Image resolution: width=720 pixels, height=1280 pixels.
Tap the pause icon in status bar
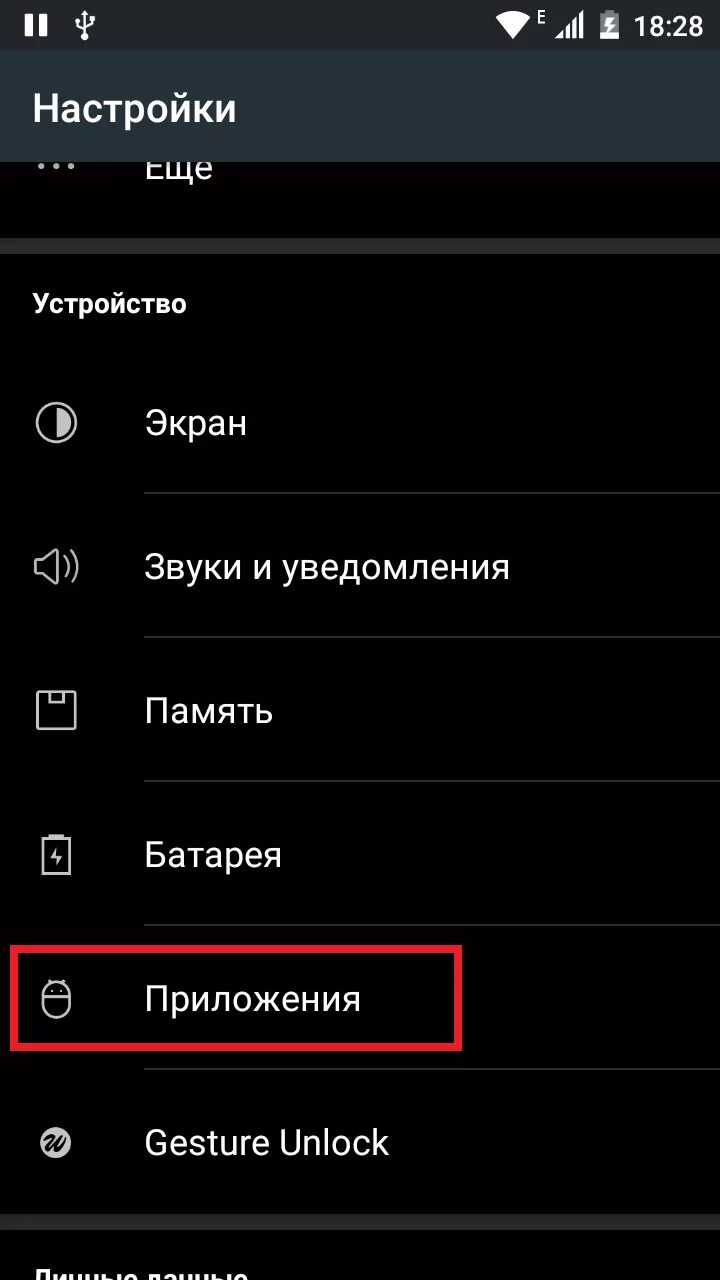pyautogui.click(x=36, y=25)
